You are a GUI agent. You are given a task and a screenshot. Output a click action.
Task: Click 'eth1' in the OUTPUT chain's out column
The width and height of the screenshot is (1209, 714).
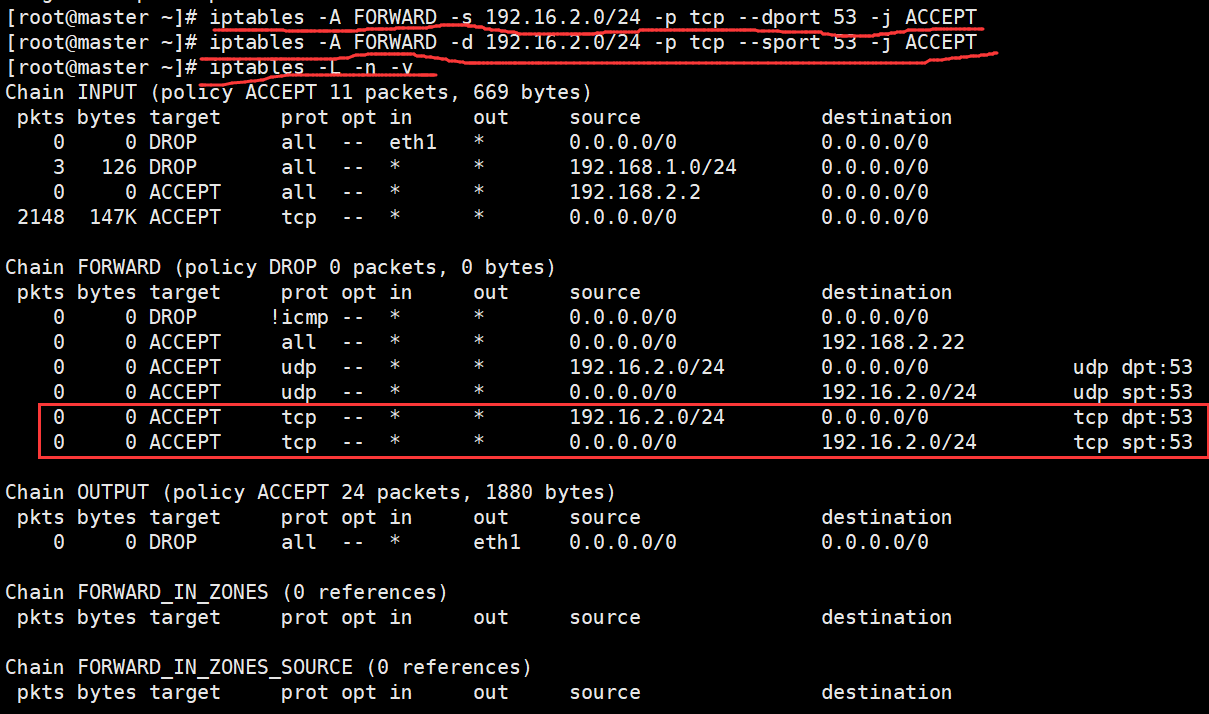497,542
